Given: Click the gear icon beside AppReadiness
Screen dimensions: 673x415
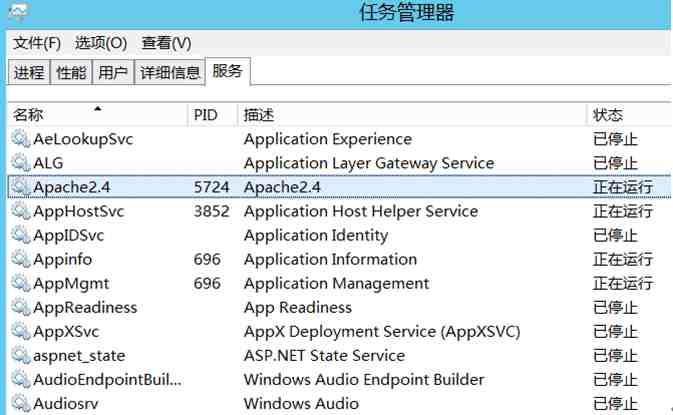Looking at the screenshot, I should (20, 307).
